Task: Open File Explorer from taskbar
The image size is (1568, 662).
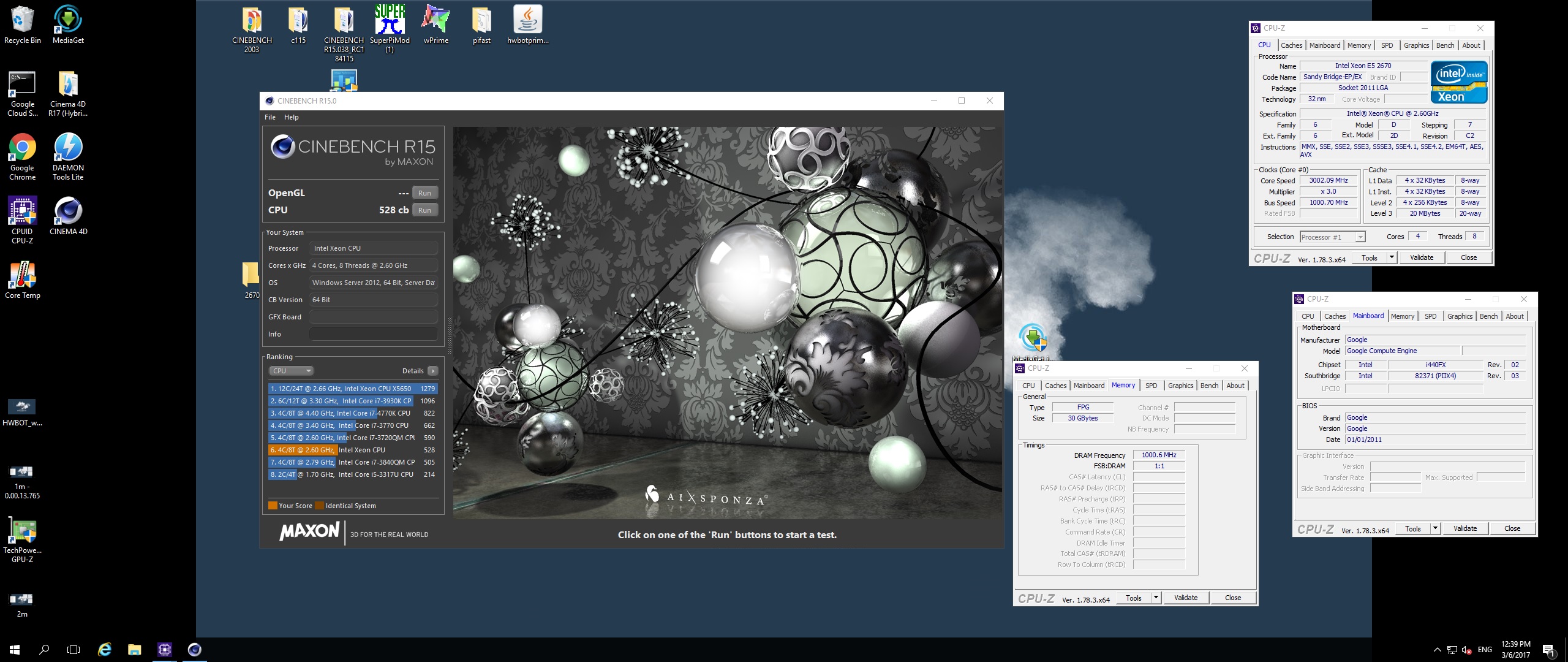Action: 134,650
